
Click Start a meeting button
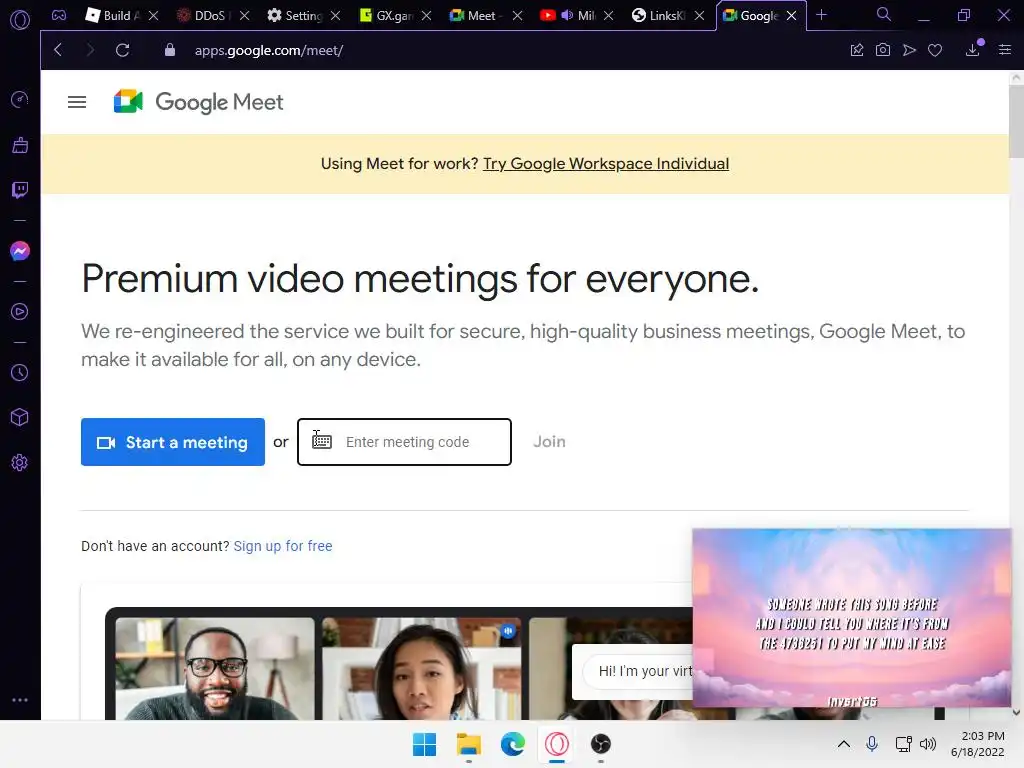coord(173,442)
